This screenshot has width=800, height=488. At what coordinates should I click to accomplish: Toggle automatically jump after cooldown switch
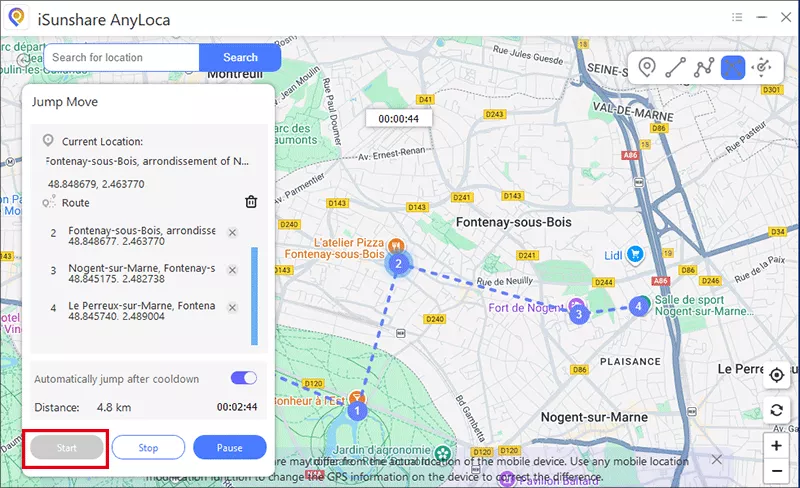click(244, 378)
